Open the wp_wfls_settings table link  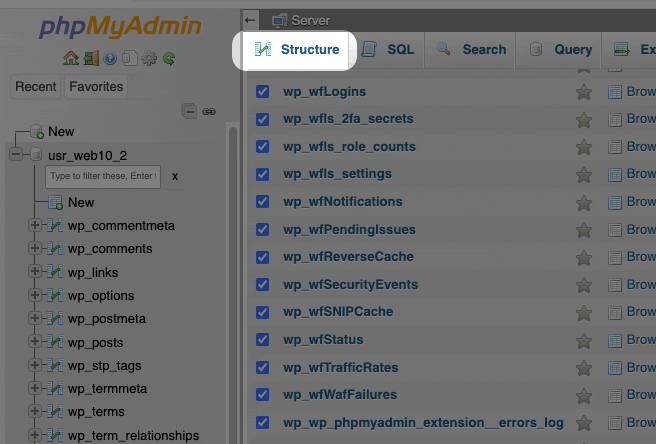point(337,174)
